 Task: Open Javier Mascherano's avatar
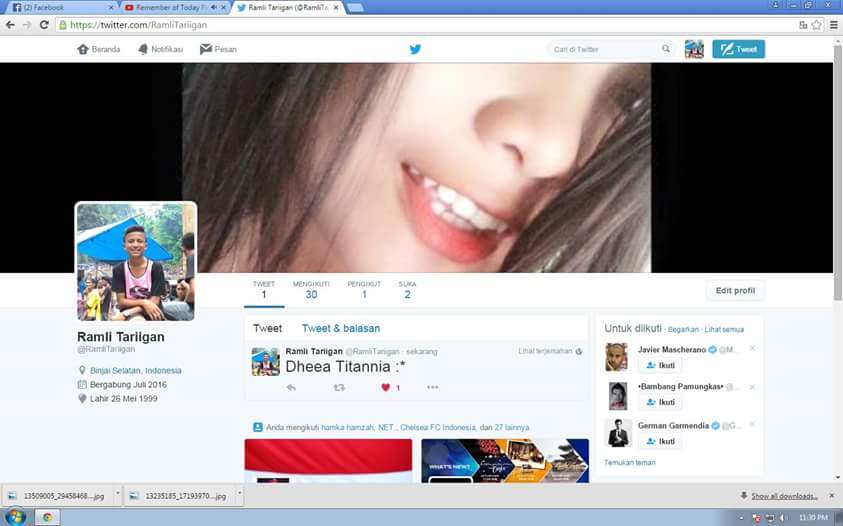(x=616, y=357)
